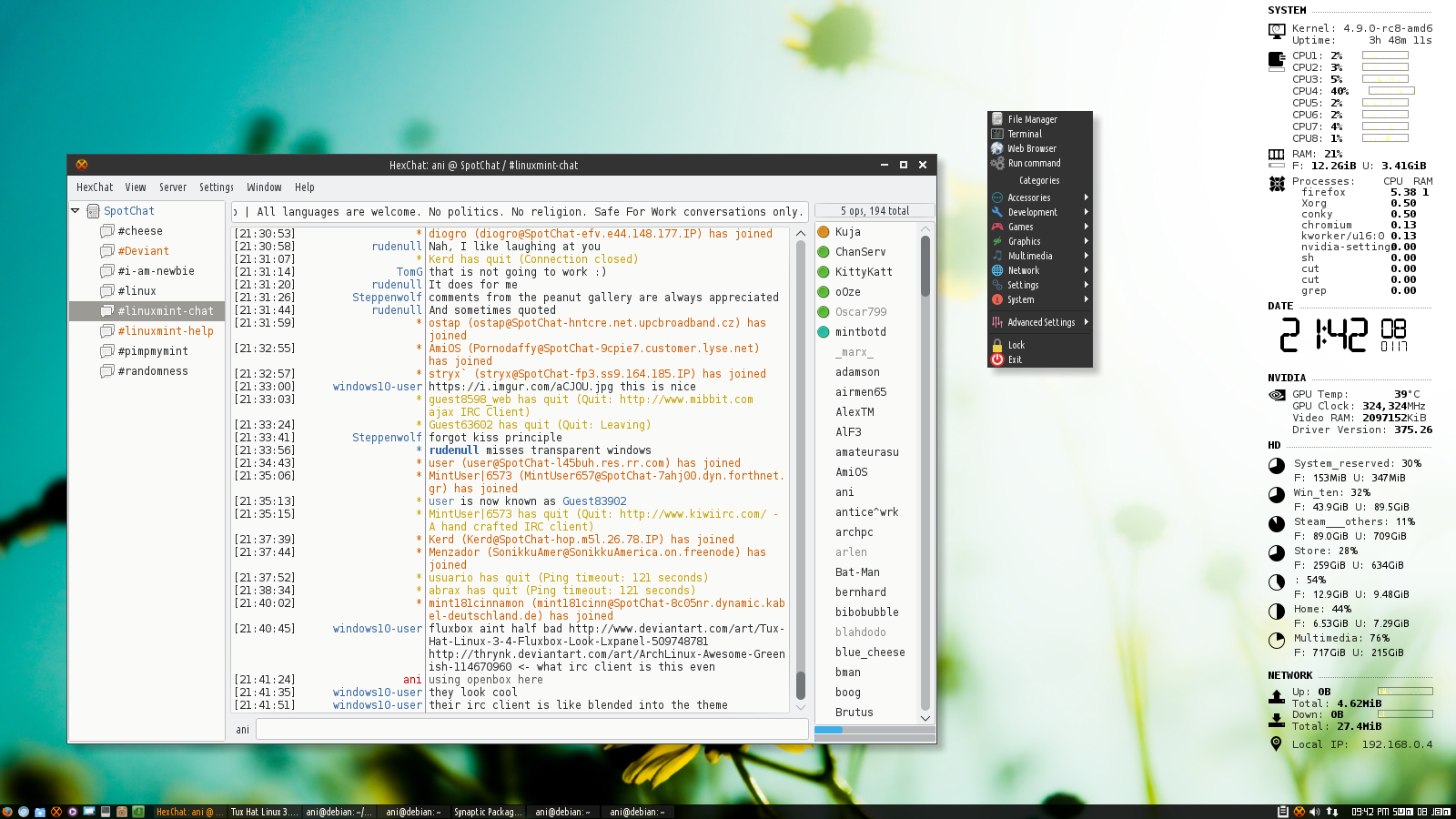Image resolution: width=1456 pixels, height=819 pixels.
Task: Click the 'ani' nickname label beside input
Action: [x=242, y=730]
